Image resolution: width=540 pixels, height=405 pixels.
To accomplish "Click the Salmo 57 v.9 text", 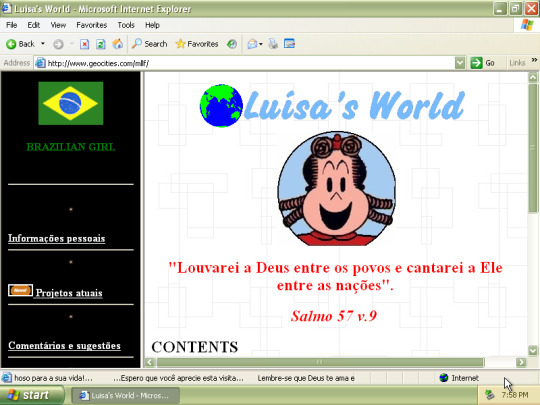I will tap(334, 316).
